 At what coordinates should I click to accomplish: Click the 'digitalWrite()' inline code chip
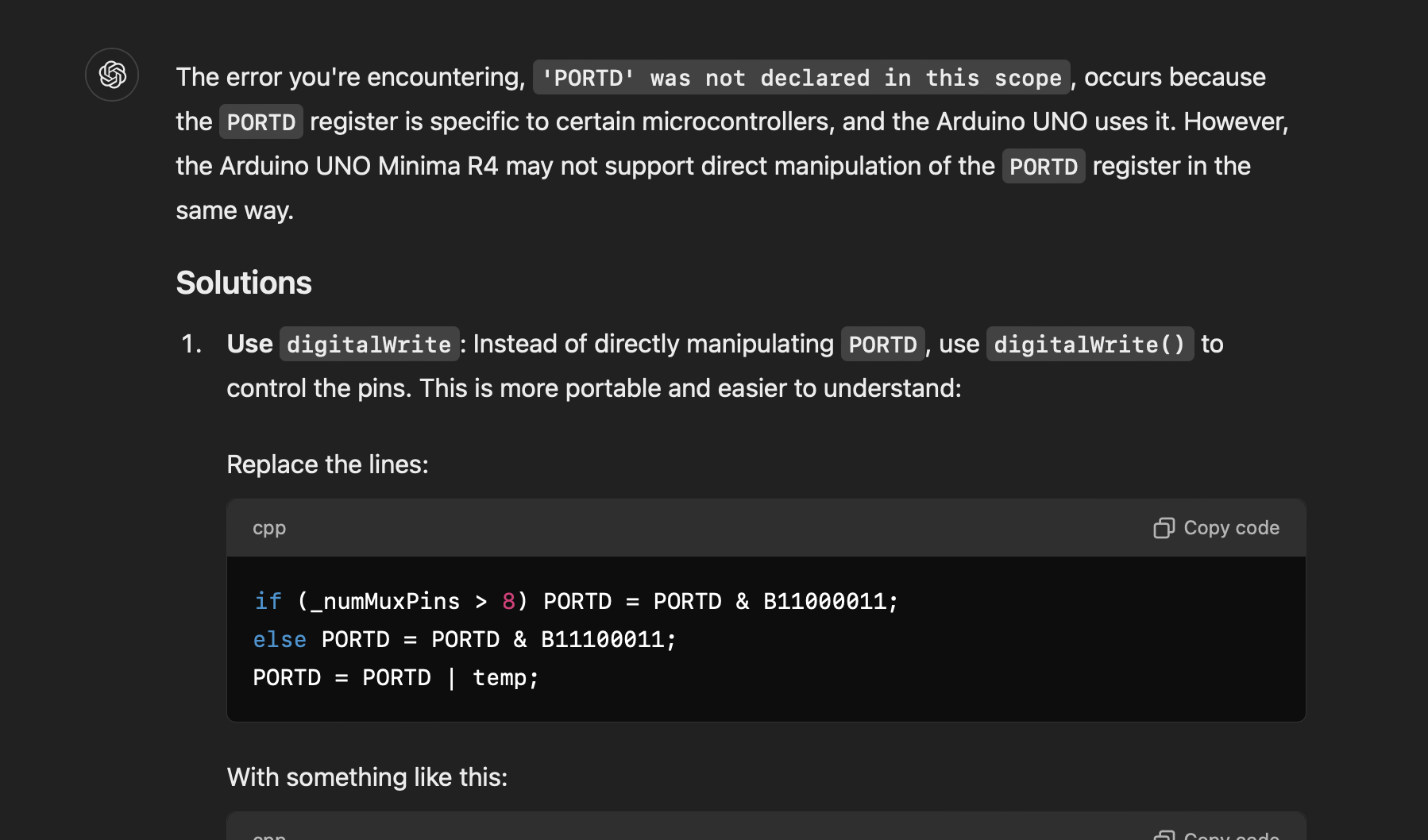coord(1089,345)
